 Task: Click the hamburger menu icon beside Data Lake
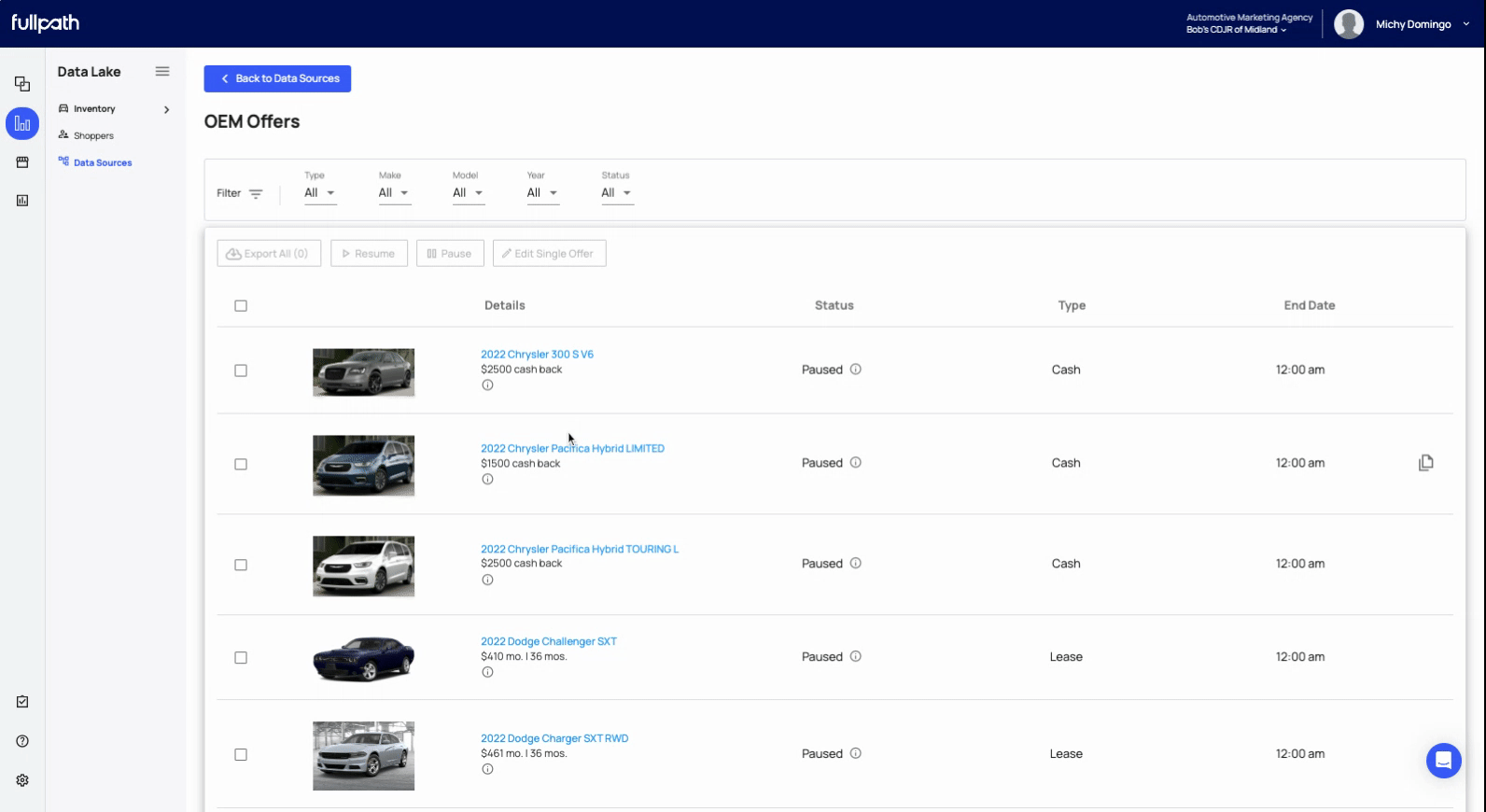click(162, 72)
